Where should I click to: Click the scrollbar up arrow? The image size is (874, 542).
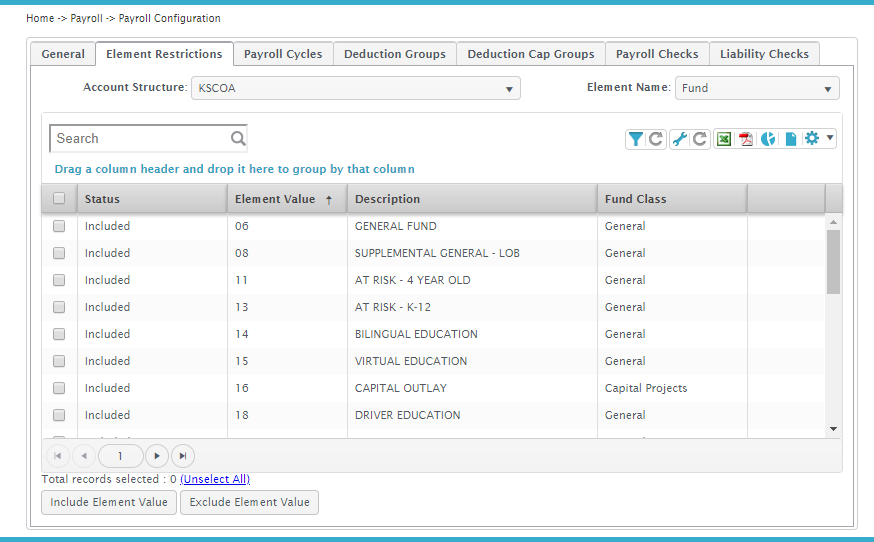(x=833, y=222)
